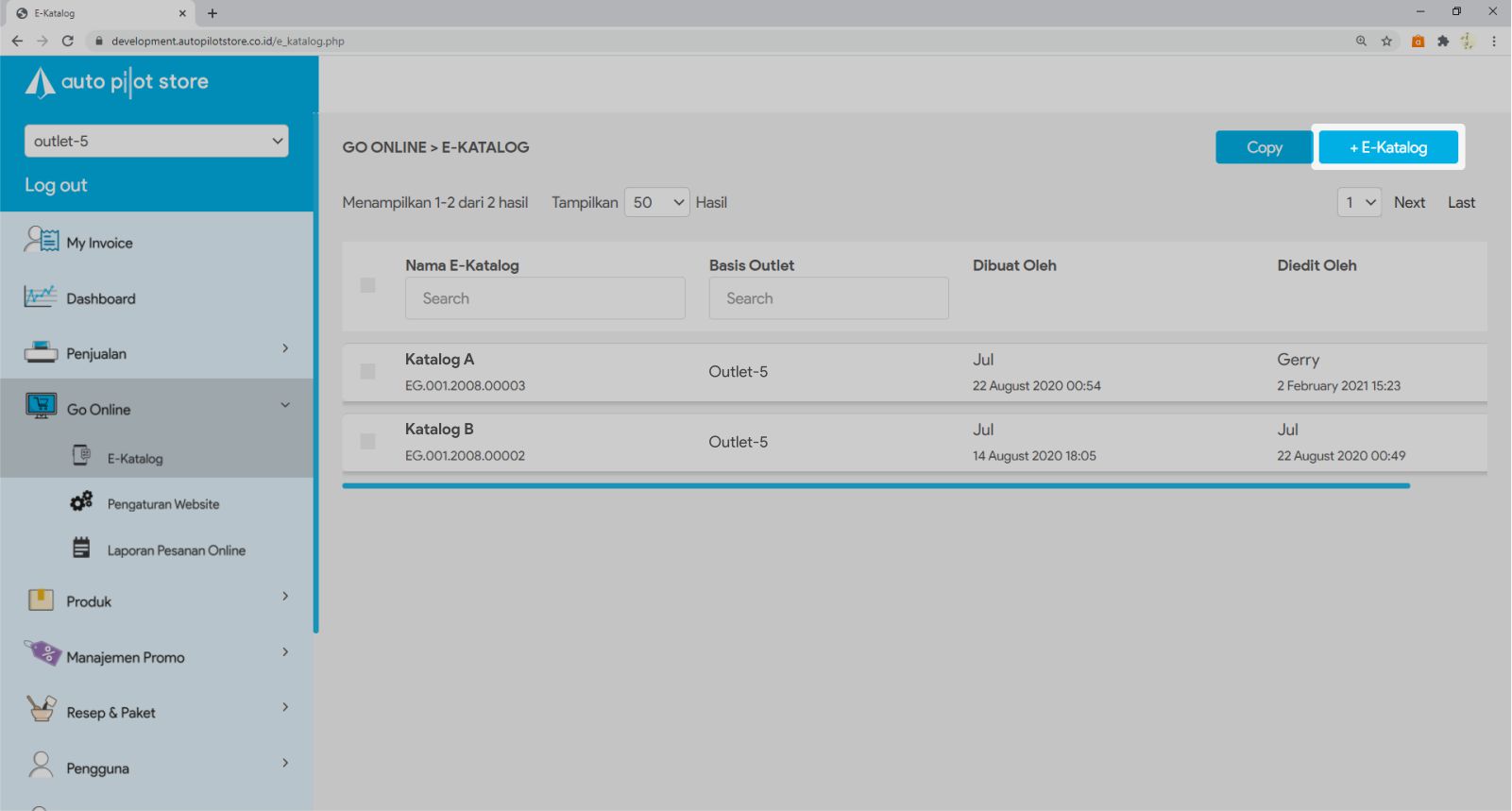Click the Resep & Paket mortar icon
1512x811 pixels.
pos(41,709)
